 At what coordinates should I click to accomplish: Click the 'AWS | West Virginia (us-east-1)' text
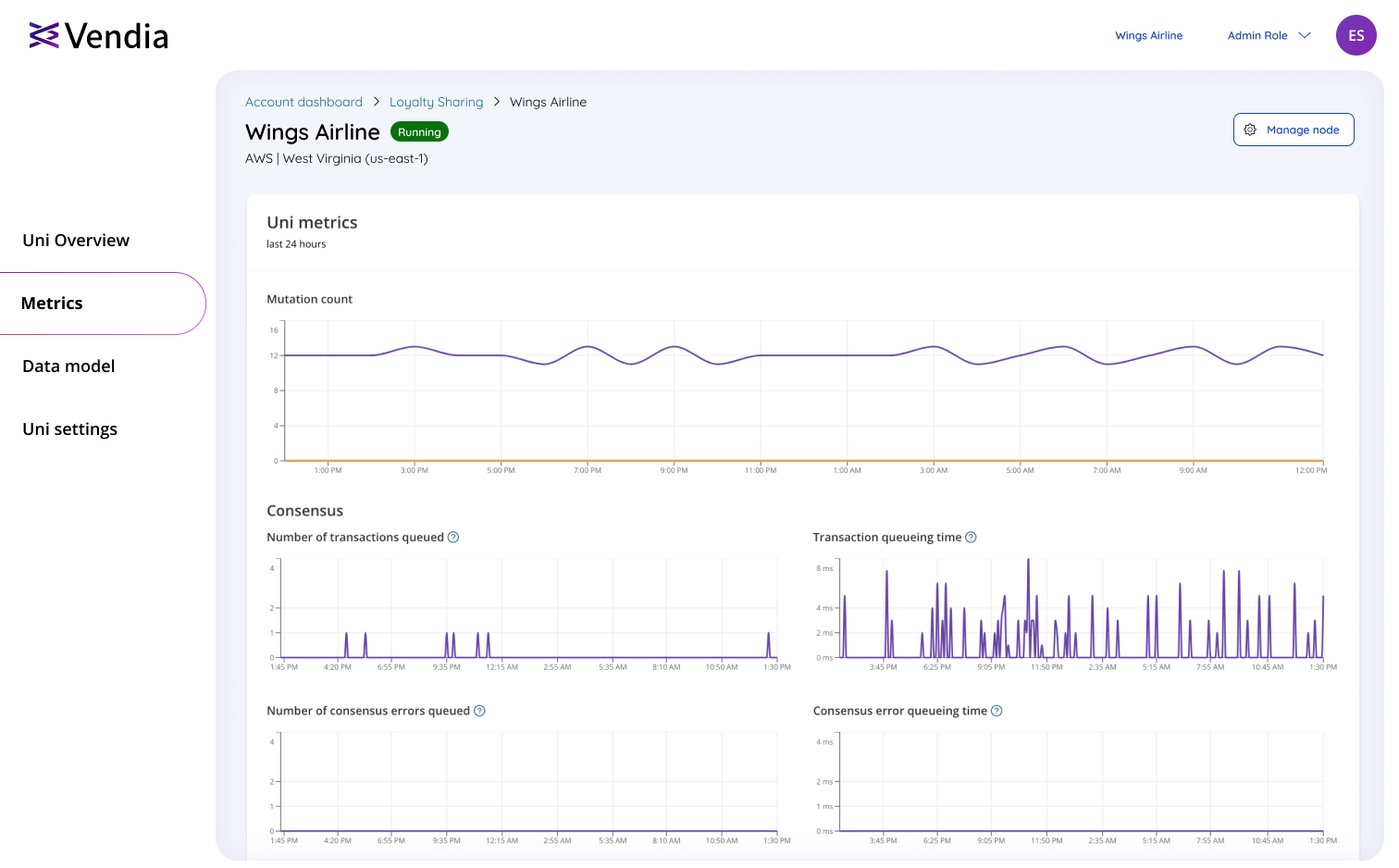pyautogui.click(x=337, y=158)
